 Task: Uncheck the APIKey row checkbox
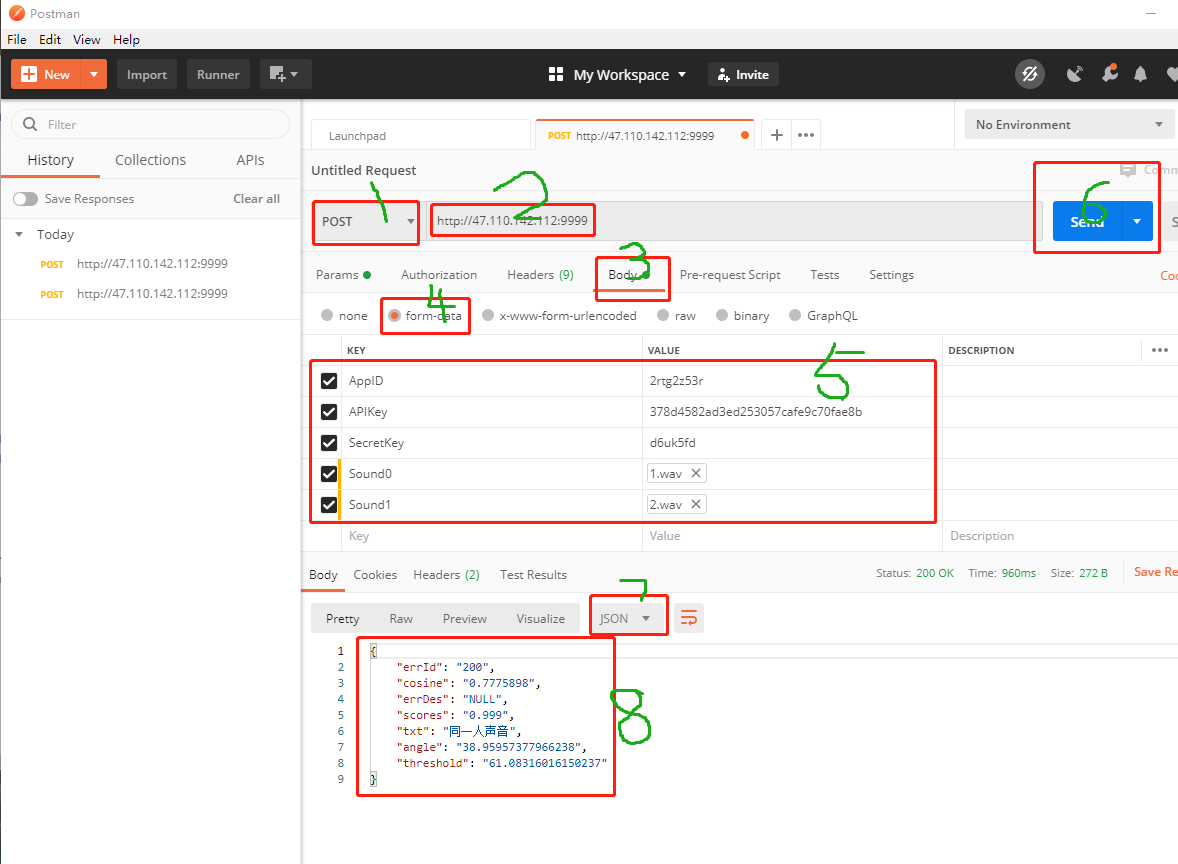tap(329, 412)
